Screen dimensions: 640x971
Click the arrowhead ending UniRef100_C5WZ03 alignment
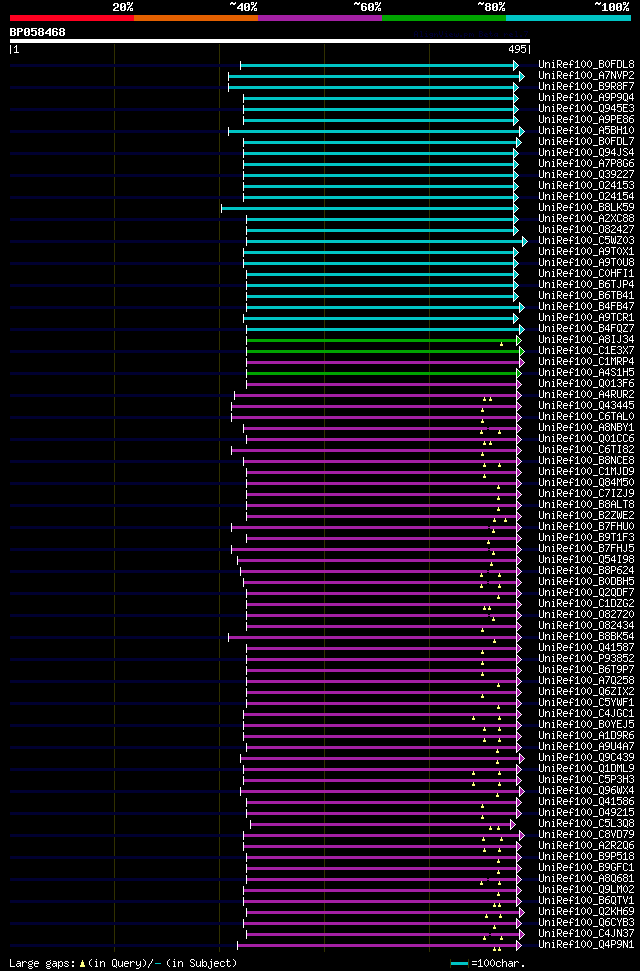coord(525,241)
